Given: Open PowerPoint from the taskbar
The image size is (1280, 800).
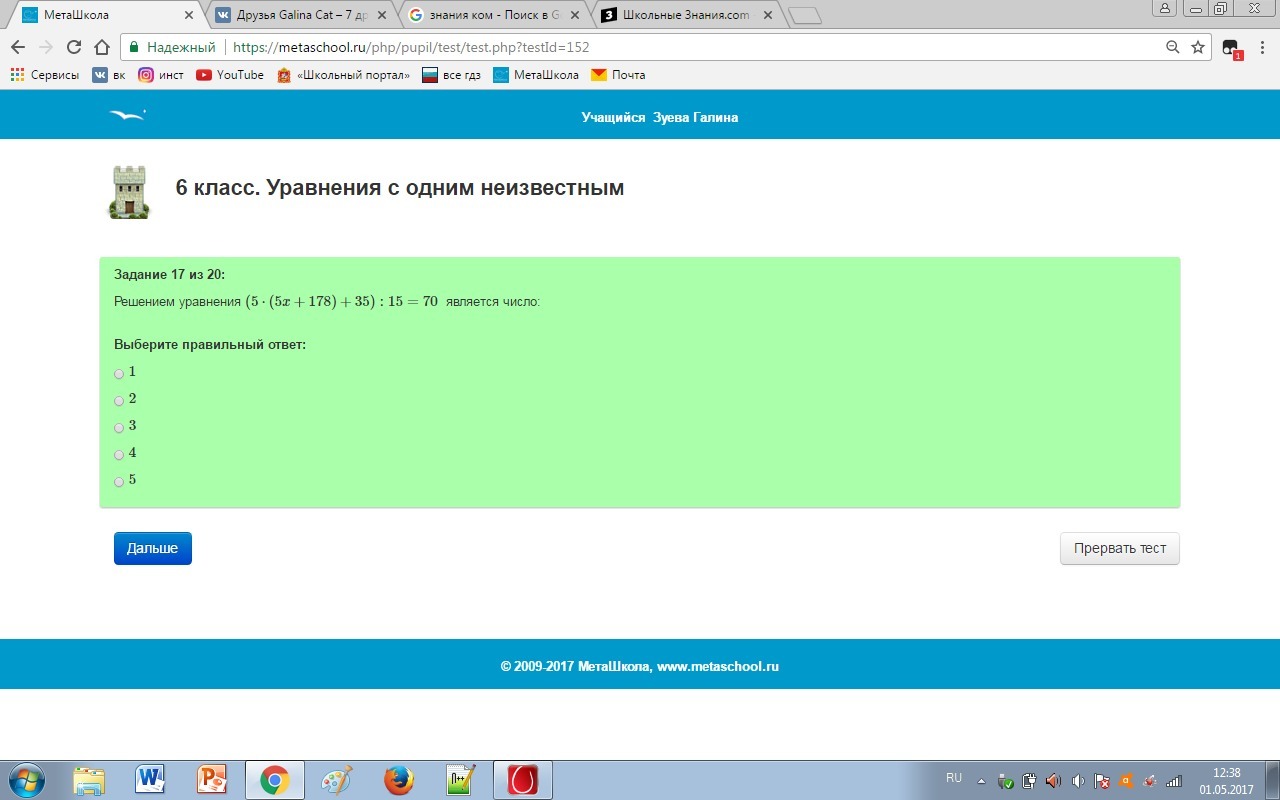Looking at the screenshot, I should pos(212,779).
